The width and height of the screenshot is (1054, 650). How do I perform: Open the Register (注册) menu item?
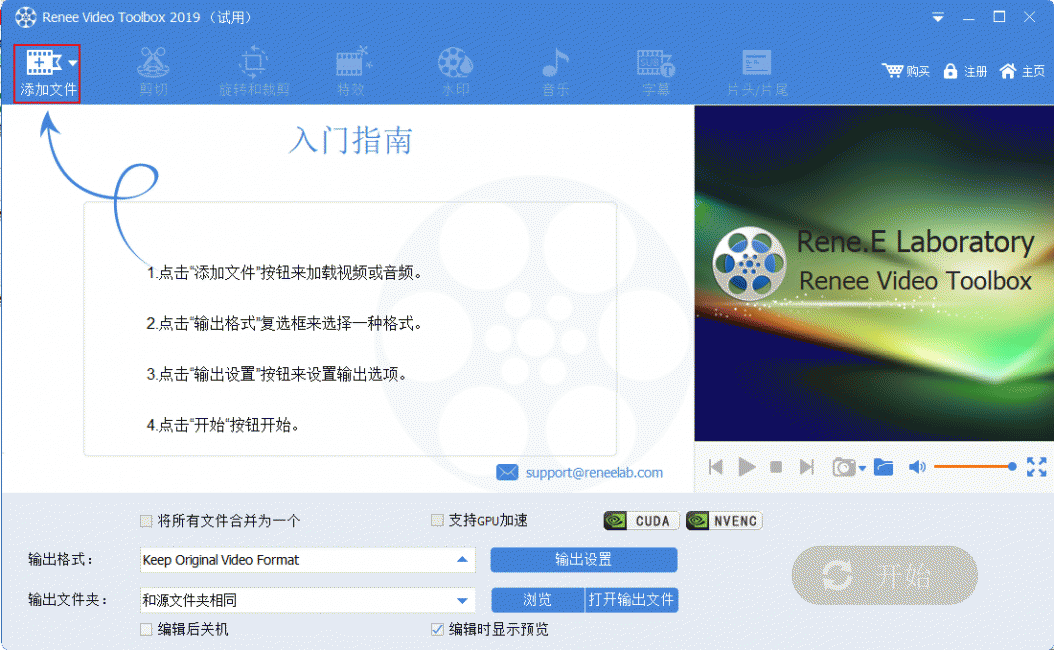coord(966,71)
